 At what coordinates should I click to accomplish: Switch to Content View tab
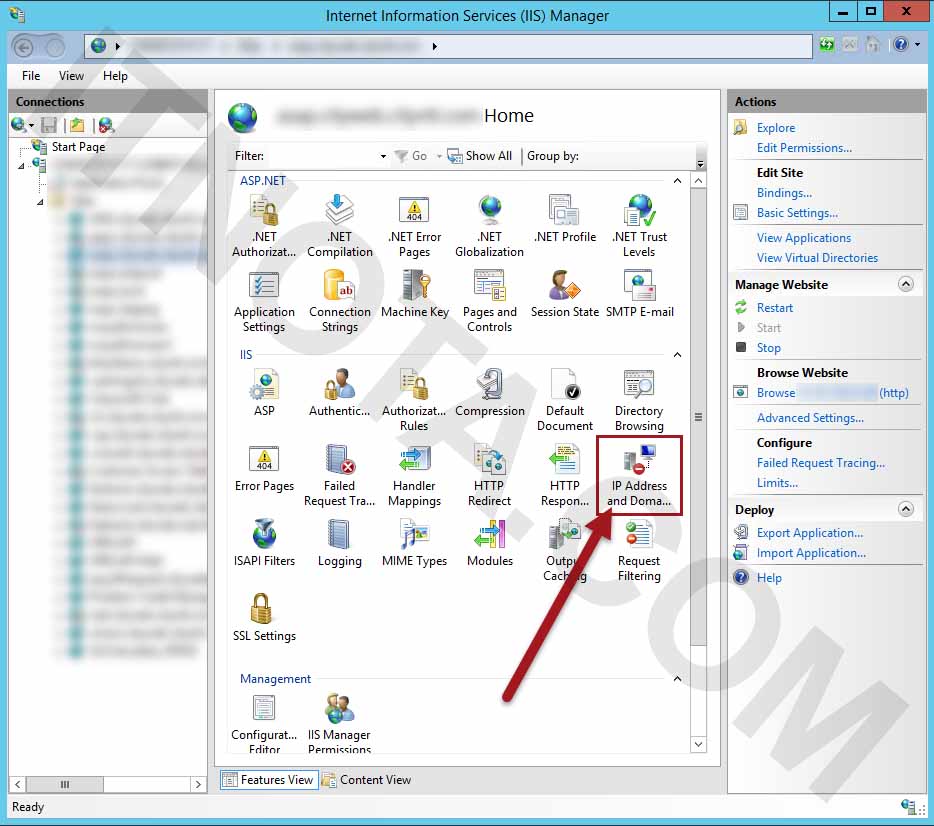click(x=377, y=779)
